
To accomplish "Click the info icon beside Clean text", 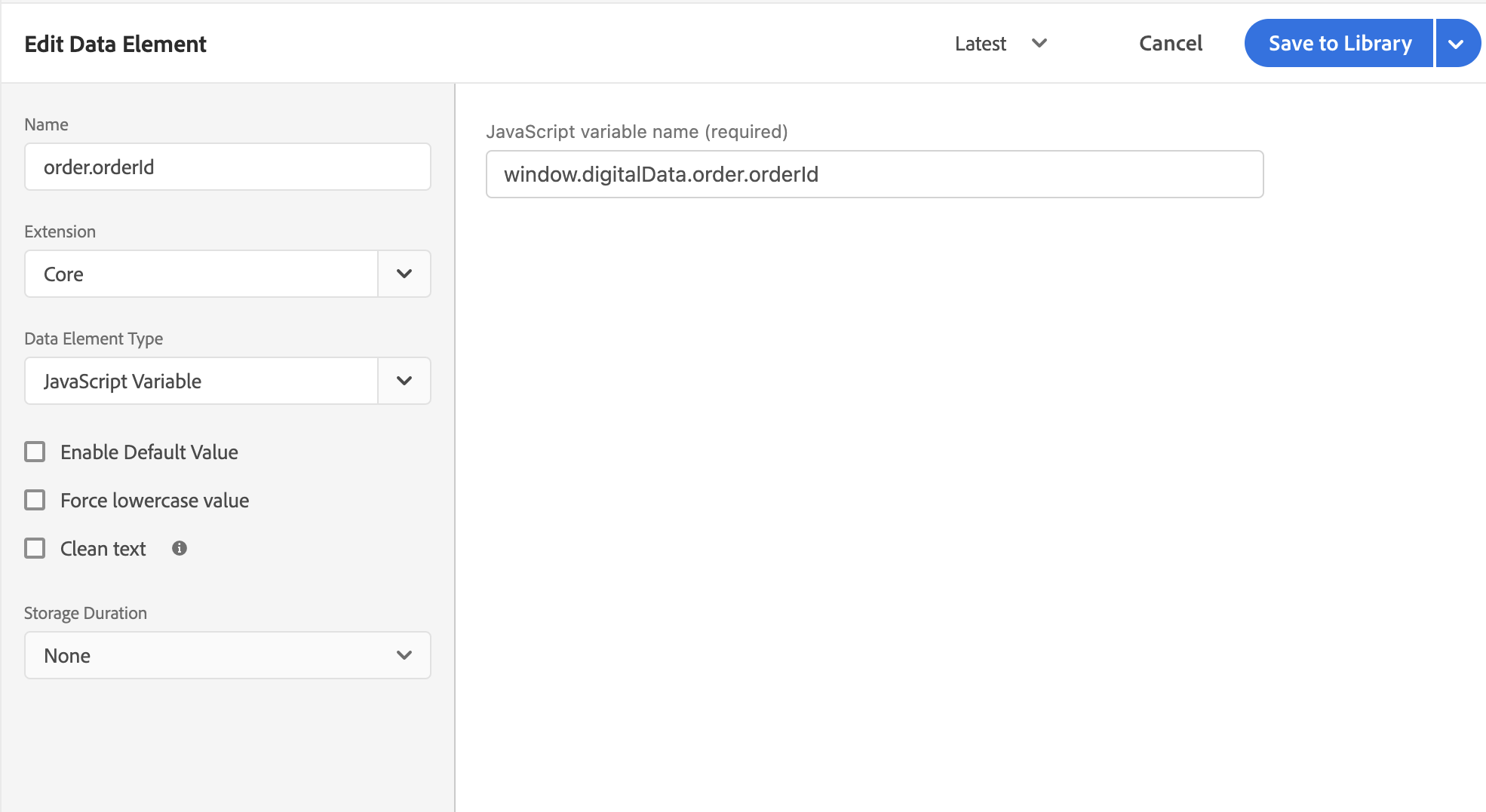I will [x=180, y=548].
